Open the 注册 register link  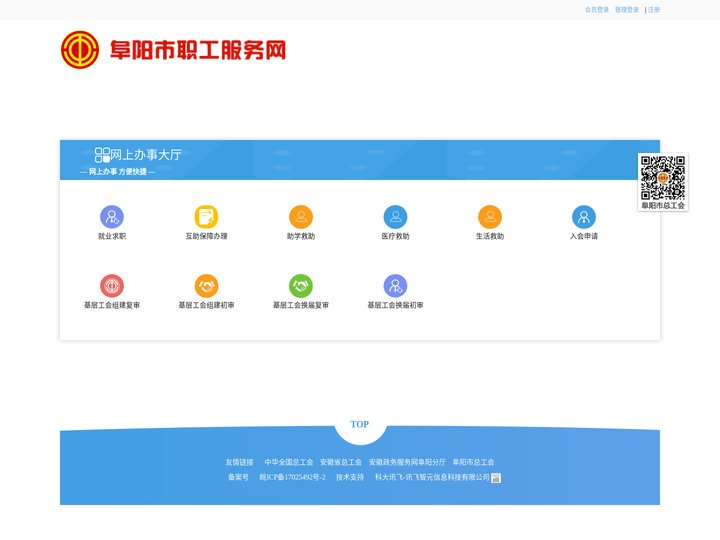click(x=654, y=10)
